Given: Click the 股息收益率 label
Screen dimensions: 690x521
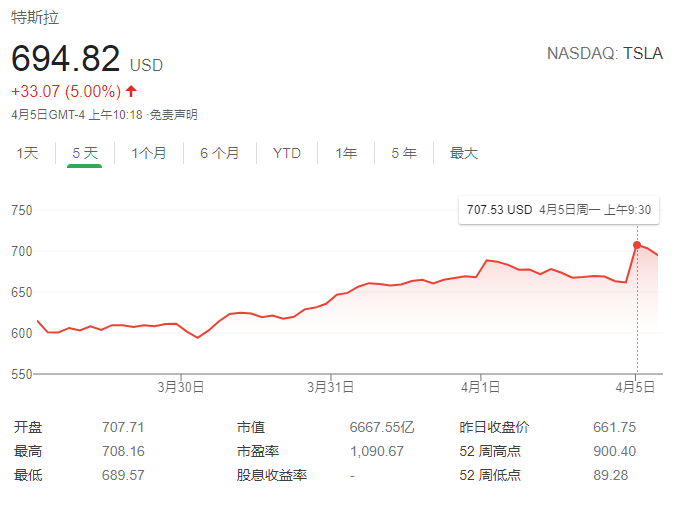Looking at the screenshot, I should (272, 475).
